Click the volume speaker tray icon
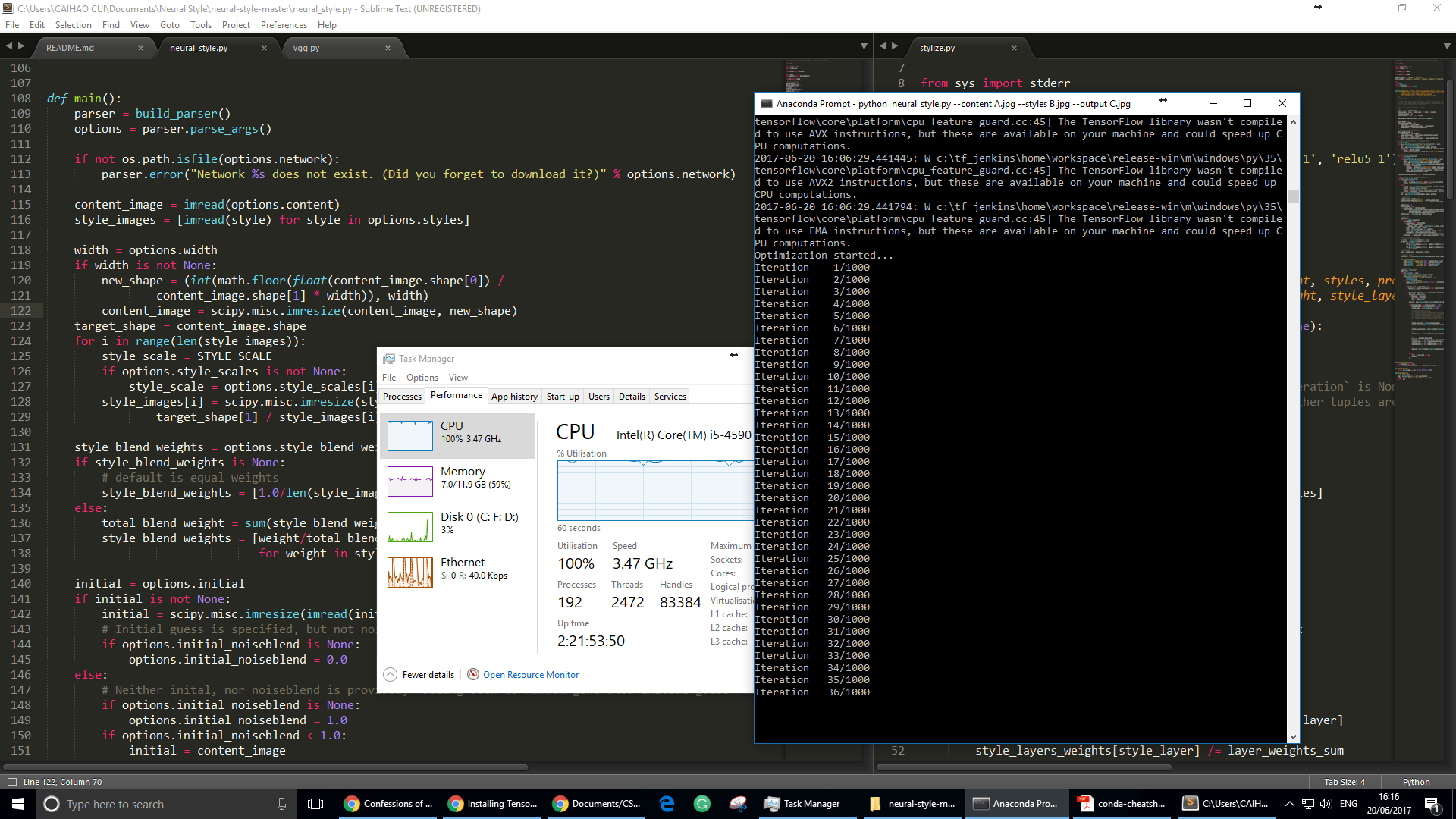The width and height of the screenshot is (1456, 819). click(x=1326, y=804)
